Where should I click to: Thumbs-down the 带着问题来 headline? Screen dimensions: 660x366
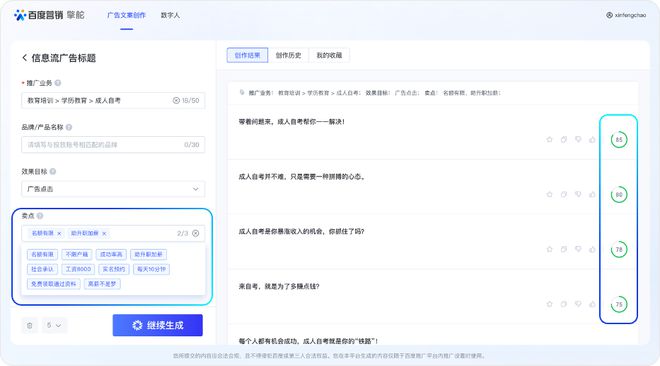[x=578, y=139]
